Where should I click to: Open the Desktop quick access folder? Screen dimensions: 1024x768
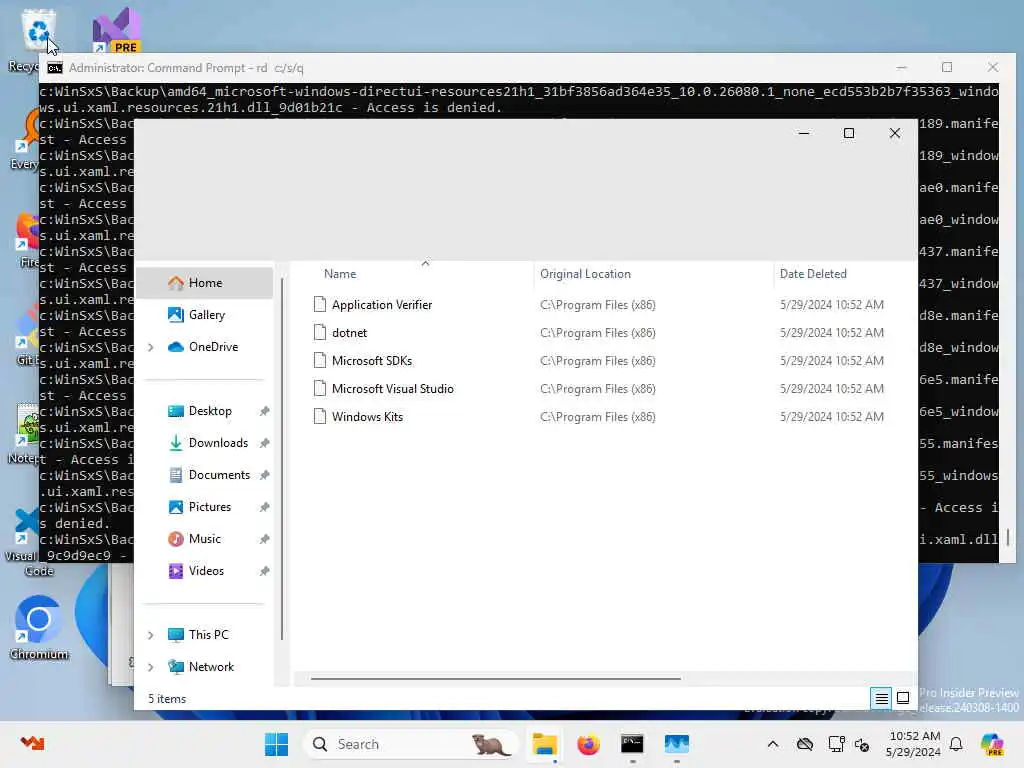pyautogui.click(x=210, y=411)
